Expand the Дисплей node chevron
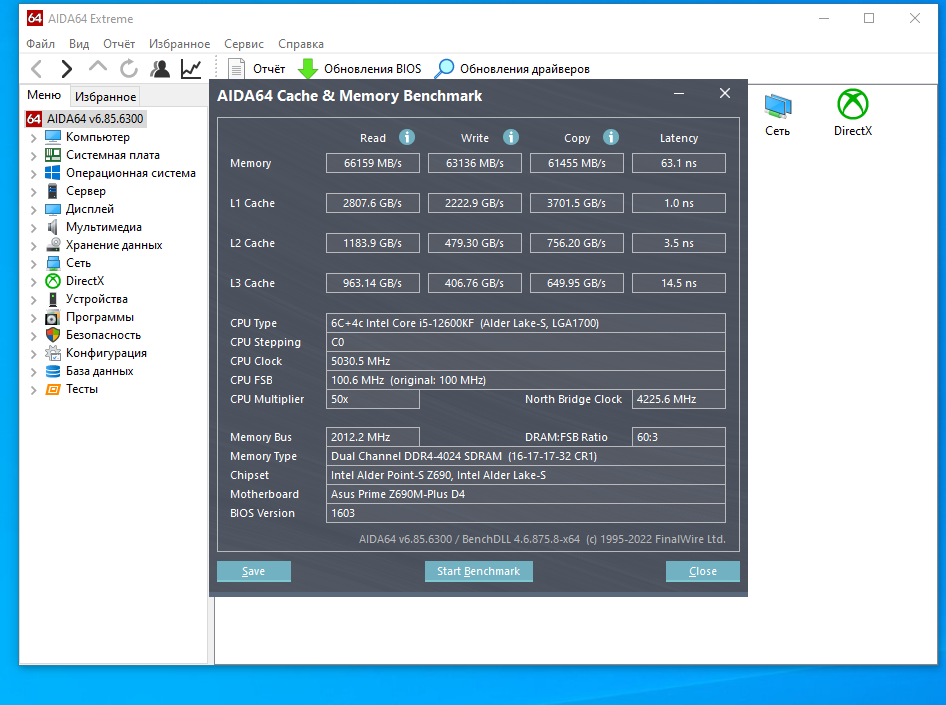Screen dimensions: 946x705 coord(34,210)
